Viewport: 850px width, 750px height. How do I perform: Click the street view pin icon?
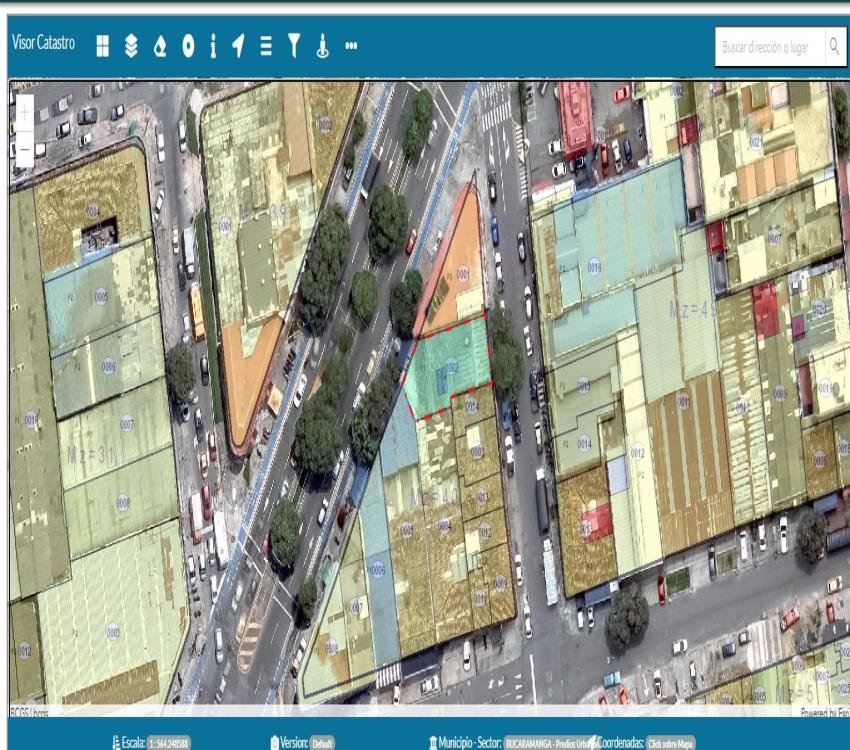point(322,46)
